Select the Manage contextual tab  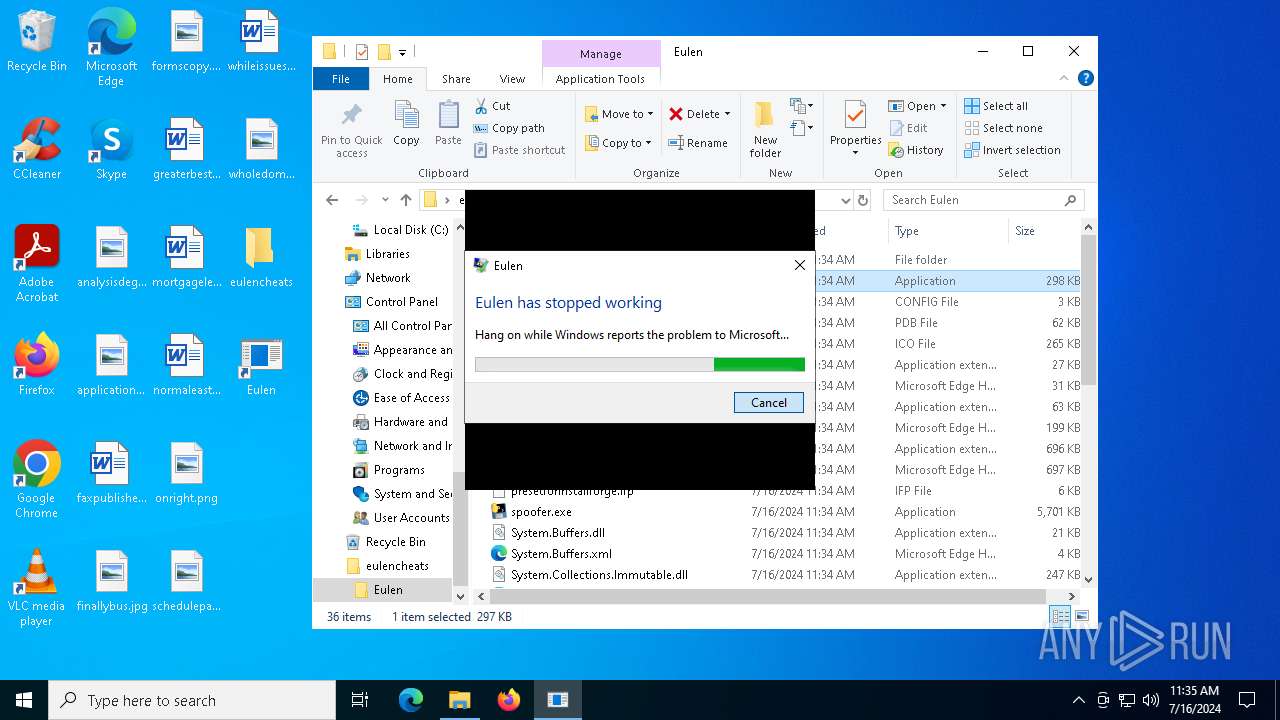[600, 54]
